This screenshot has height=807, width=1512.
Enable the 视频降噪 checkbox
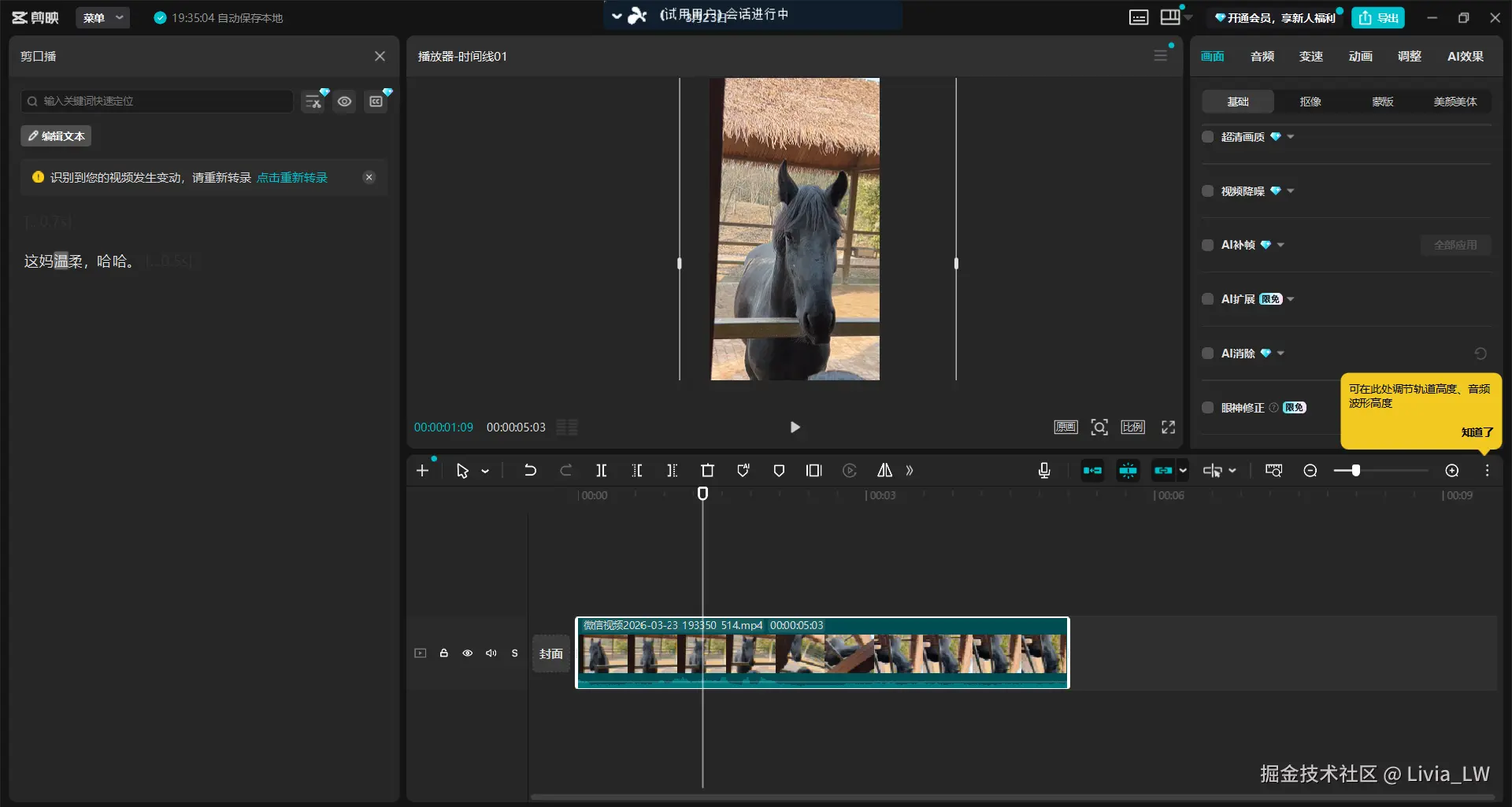[1207, 191]
